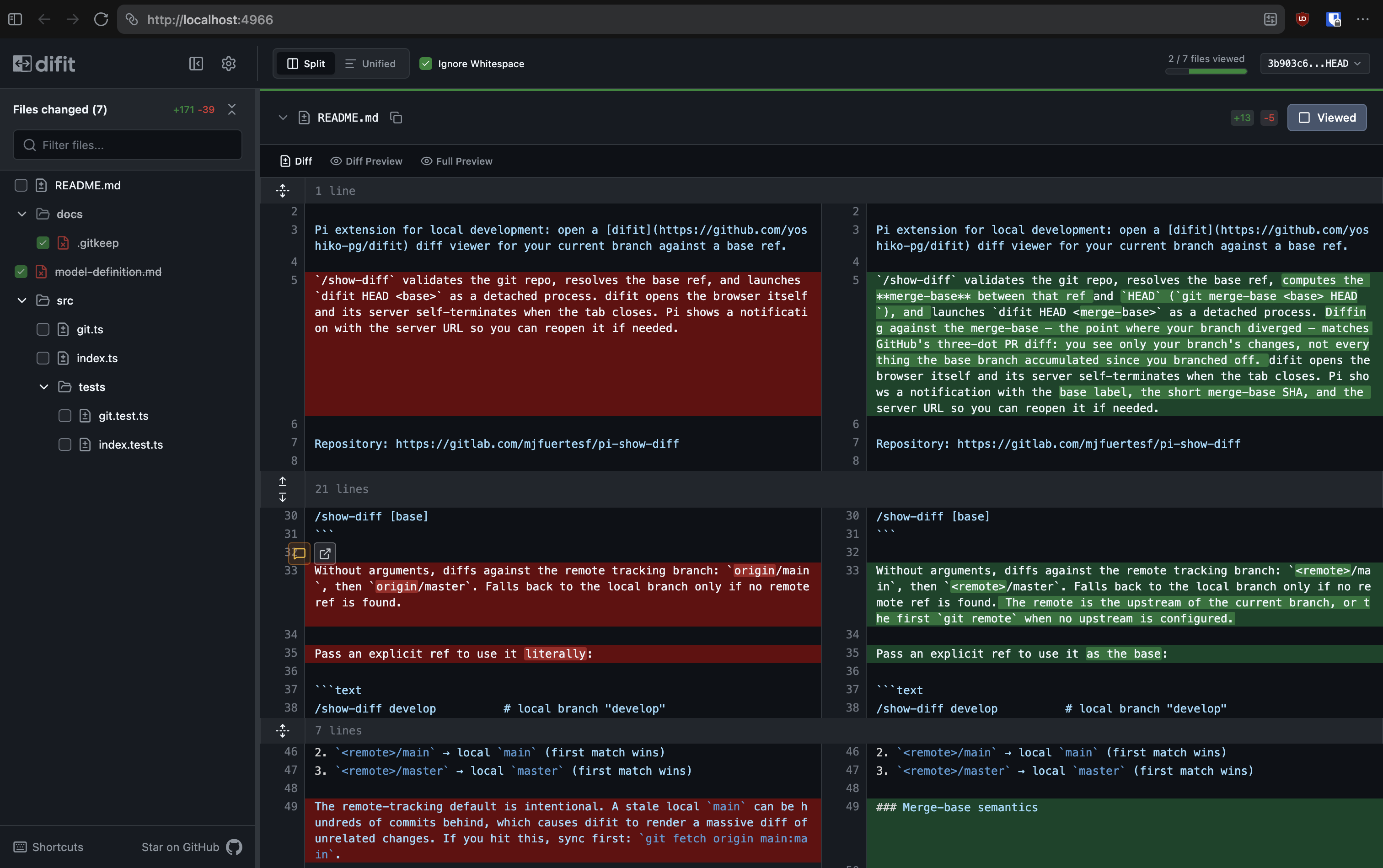Collapse the sidebar panel icon
This screenshot has height=868, width=1383.
[x=196, y=64]
